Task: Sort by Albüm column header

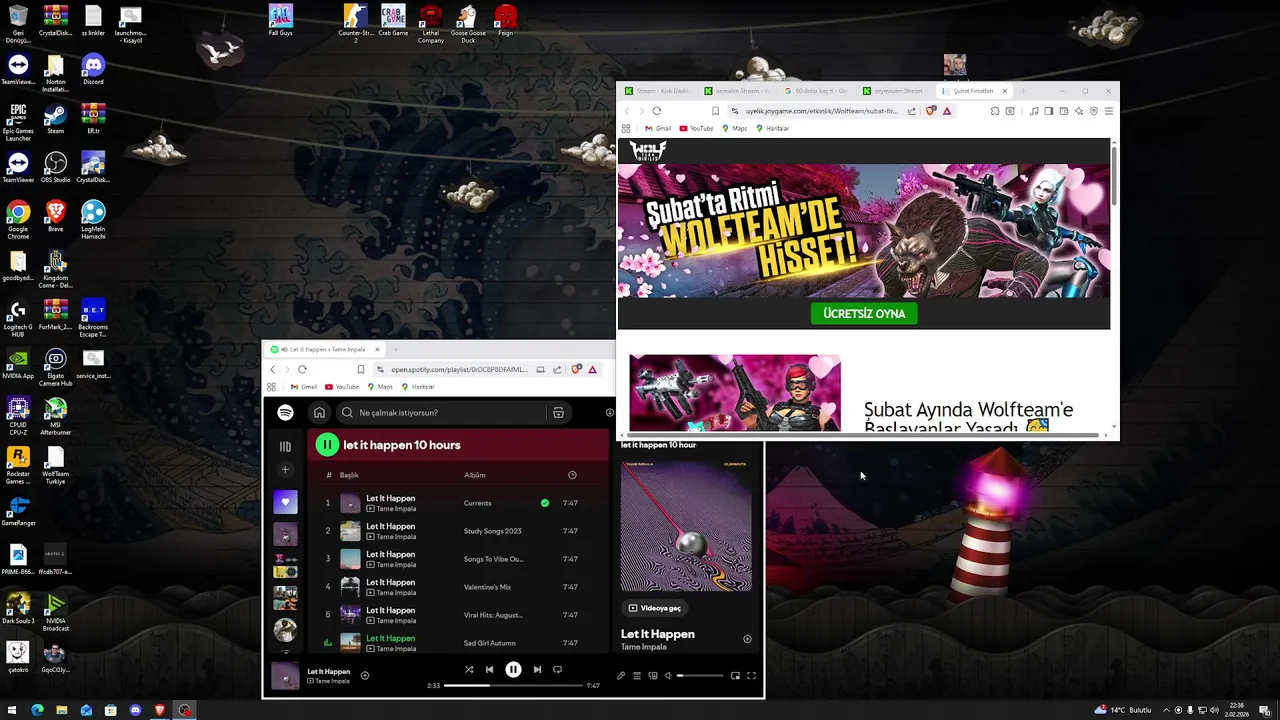Action: coord(475,475)
